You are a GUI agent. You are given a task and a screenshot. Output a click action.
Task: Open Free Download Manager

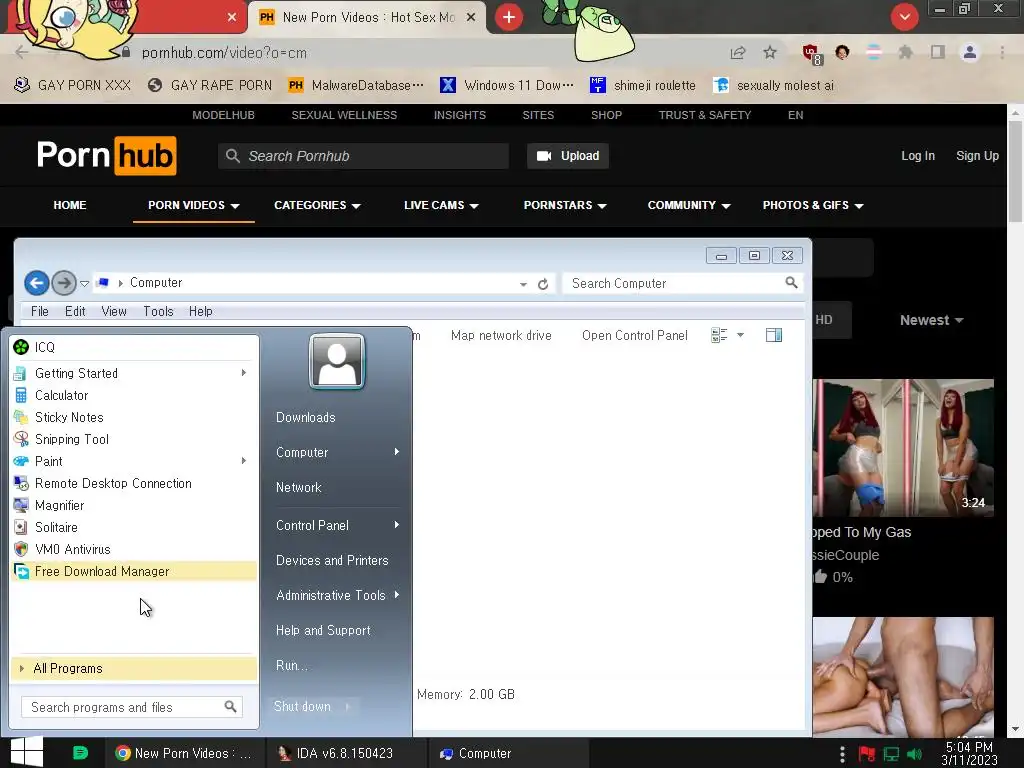[x=134, y=571]
